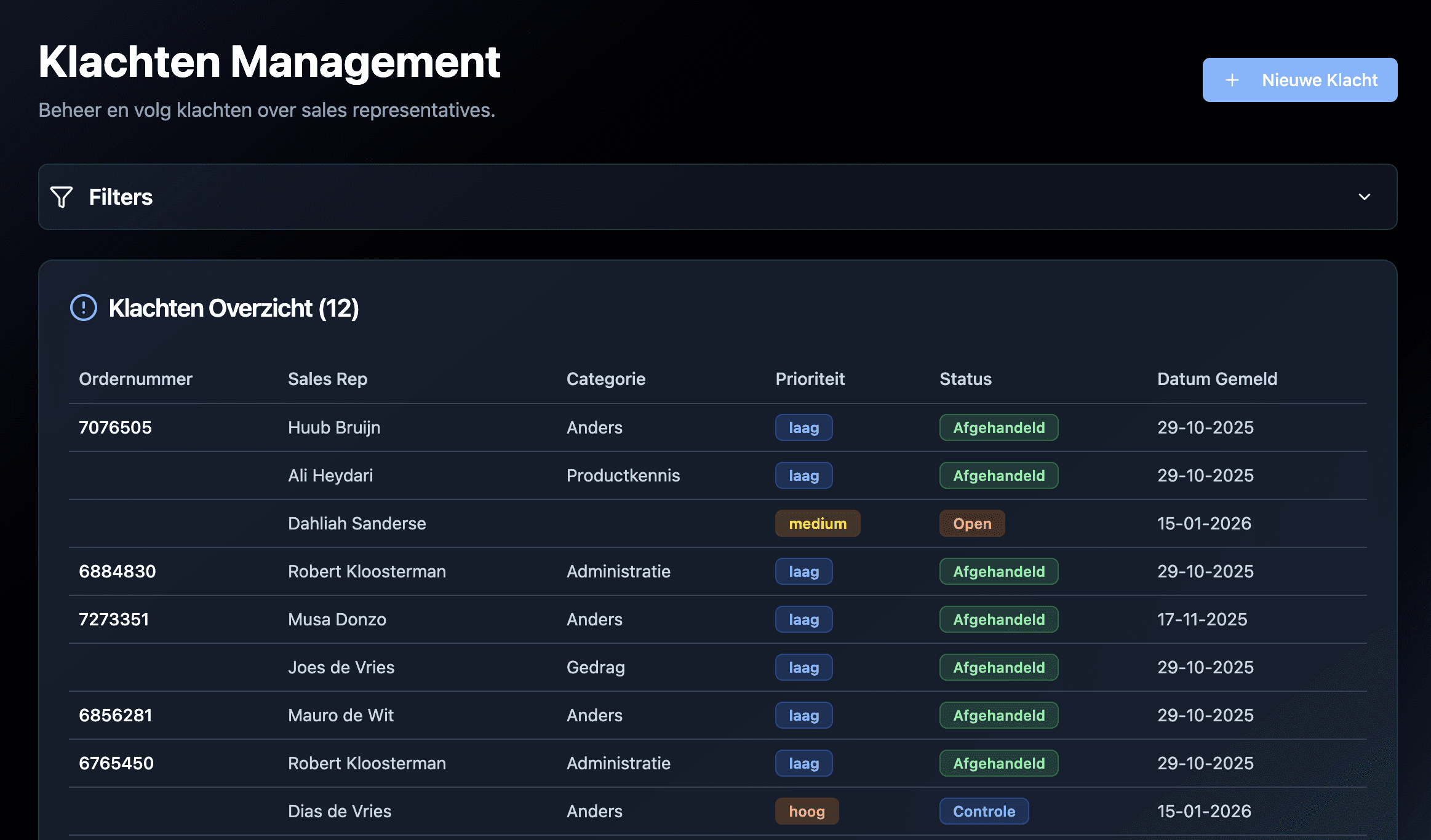Click the exclamation icon beside Klachten Overzicht
This screenshot has height=840, width=1431.
[84, 308]
